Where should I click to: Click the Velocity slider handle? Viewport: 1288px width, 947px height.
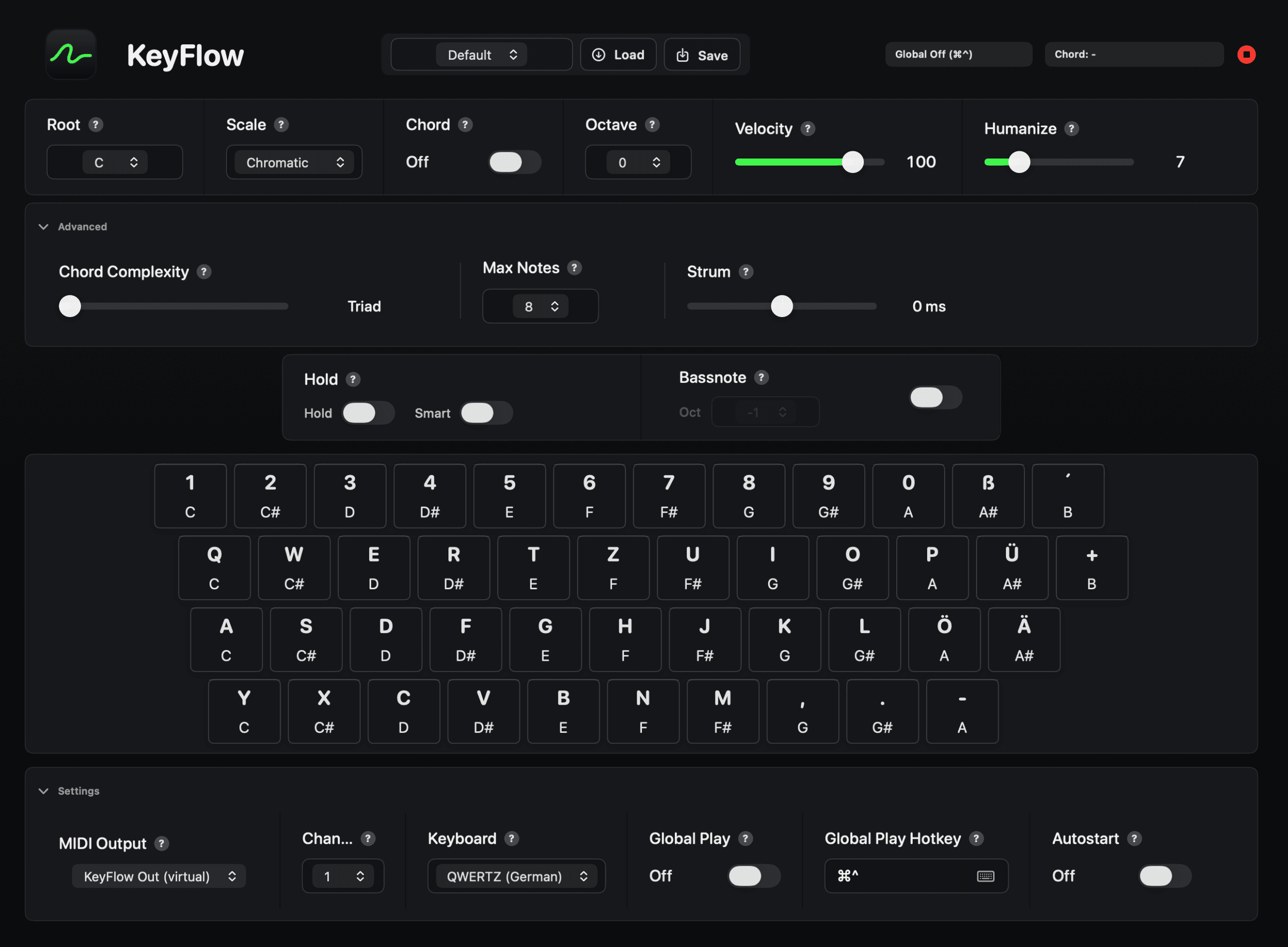852,162
